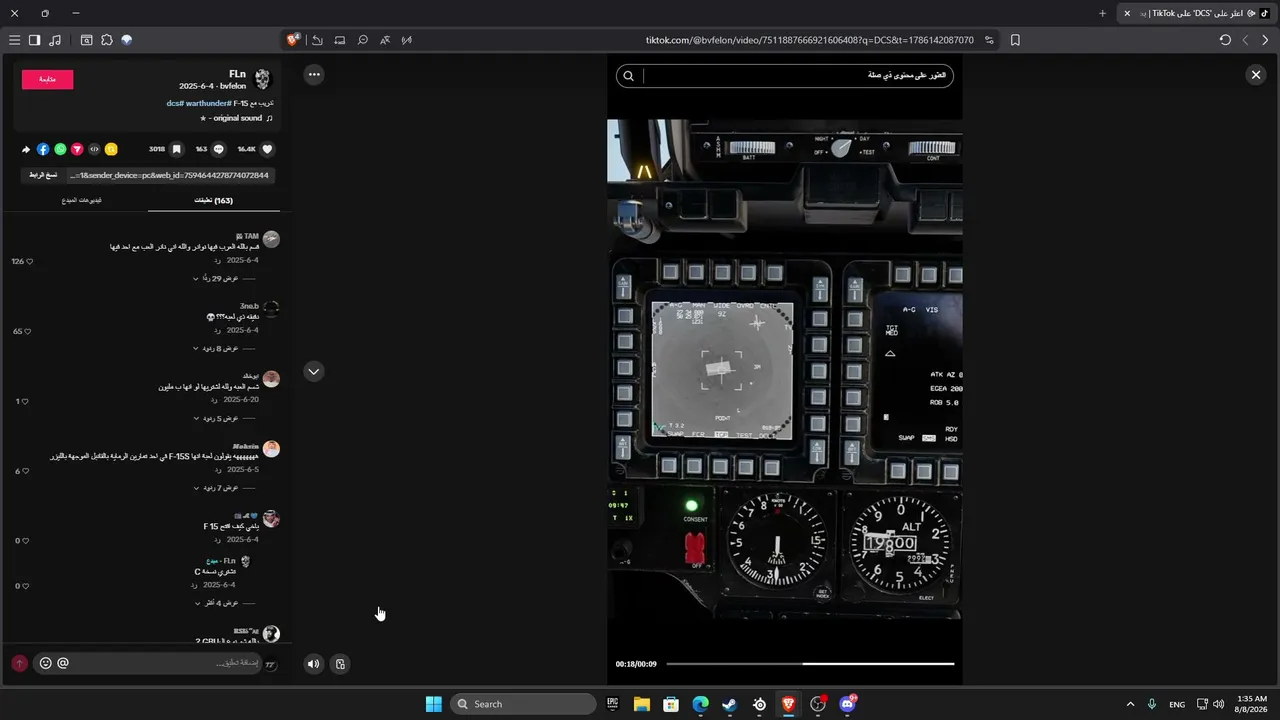The image size is (1280, 720).
Task: Open a new browser tab
Action: click(1102, 13)
